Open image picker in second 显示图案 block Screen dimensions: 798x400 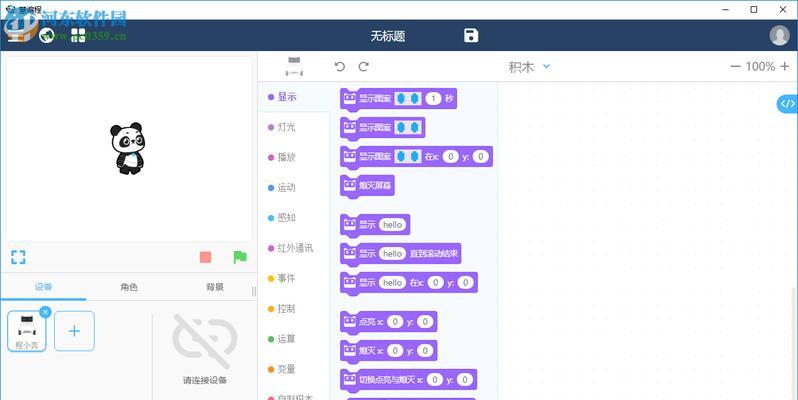pyautogui.click(x=408, y=127)
